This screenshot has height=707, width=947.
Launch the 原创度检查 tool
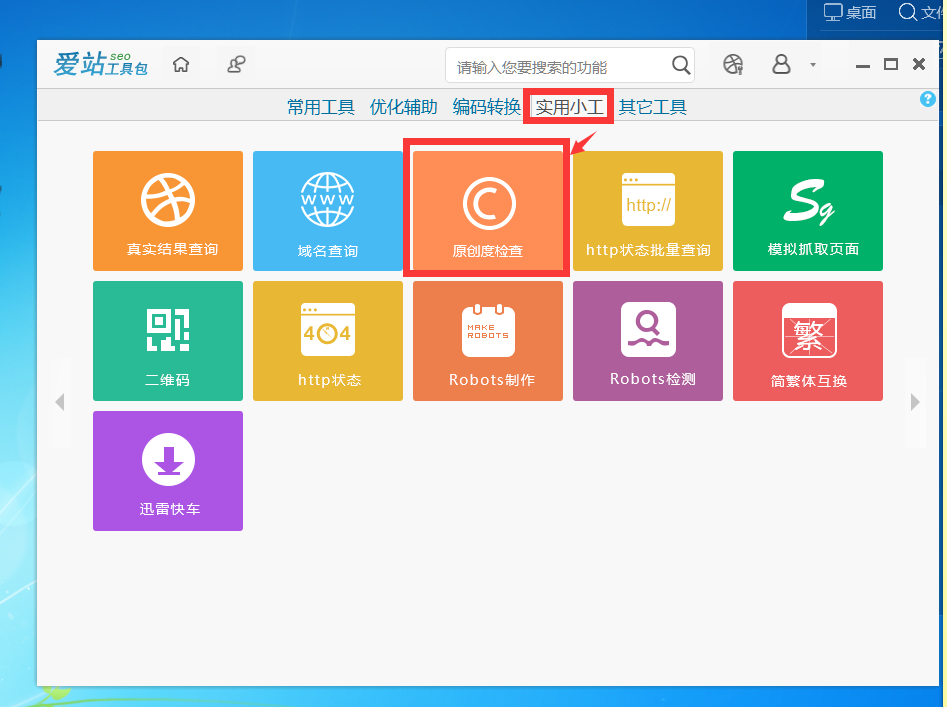coord(488,211)
